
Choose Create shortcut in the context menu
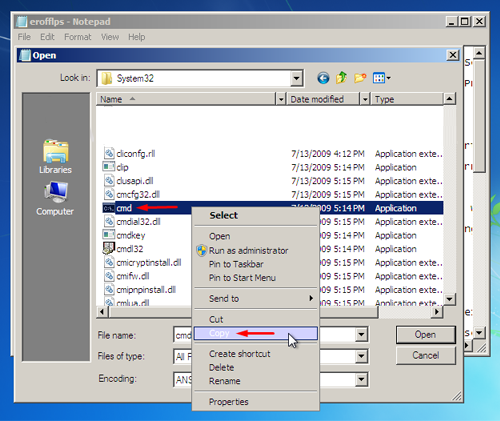pyautogui.click(x=256, y=354)
